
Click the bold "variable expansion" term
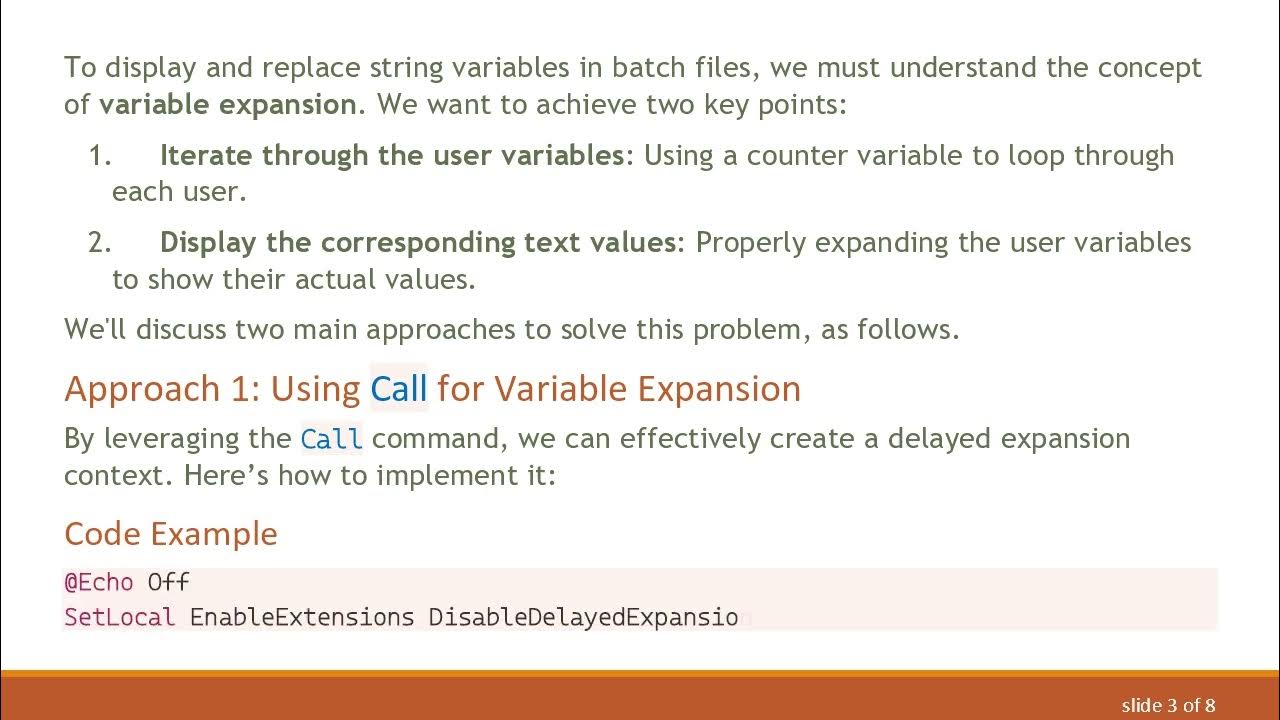pos(227,104)
